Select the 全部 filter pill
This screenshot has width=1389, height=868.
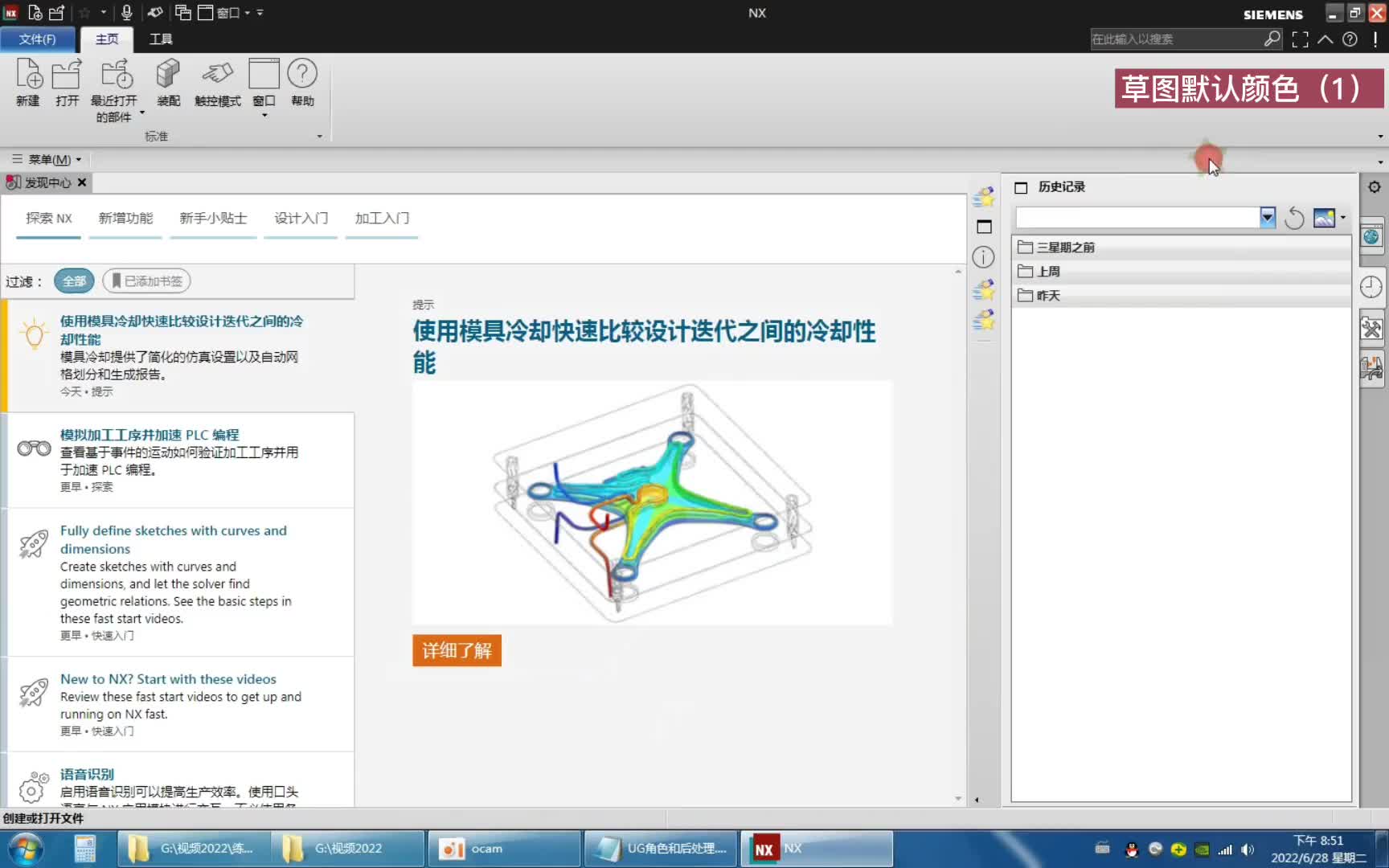pyautogui.click(x=74, y=281)
